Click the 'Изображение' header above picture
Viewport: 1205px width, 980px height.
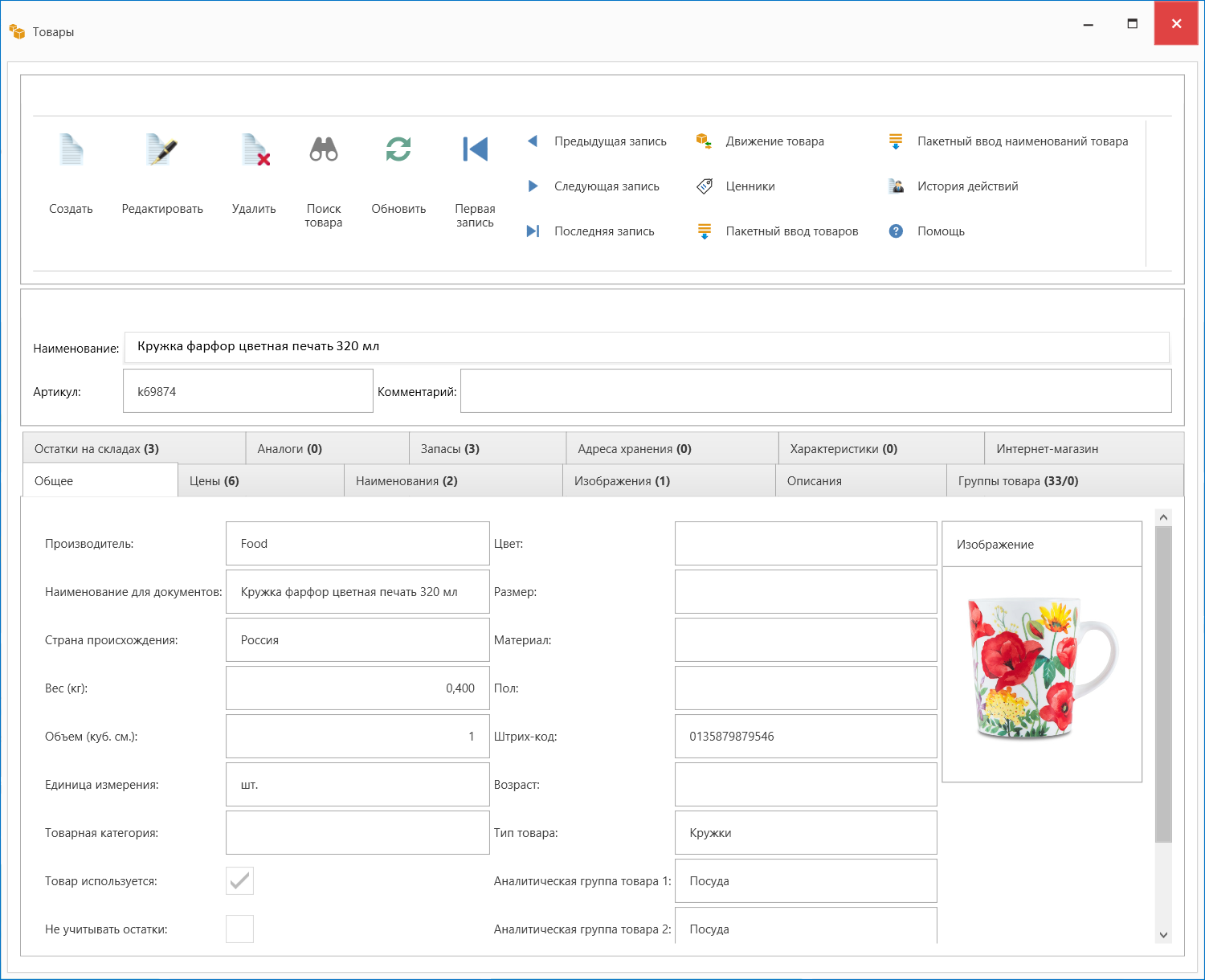pyautogui.click(x=1041, y=545)
